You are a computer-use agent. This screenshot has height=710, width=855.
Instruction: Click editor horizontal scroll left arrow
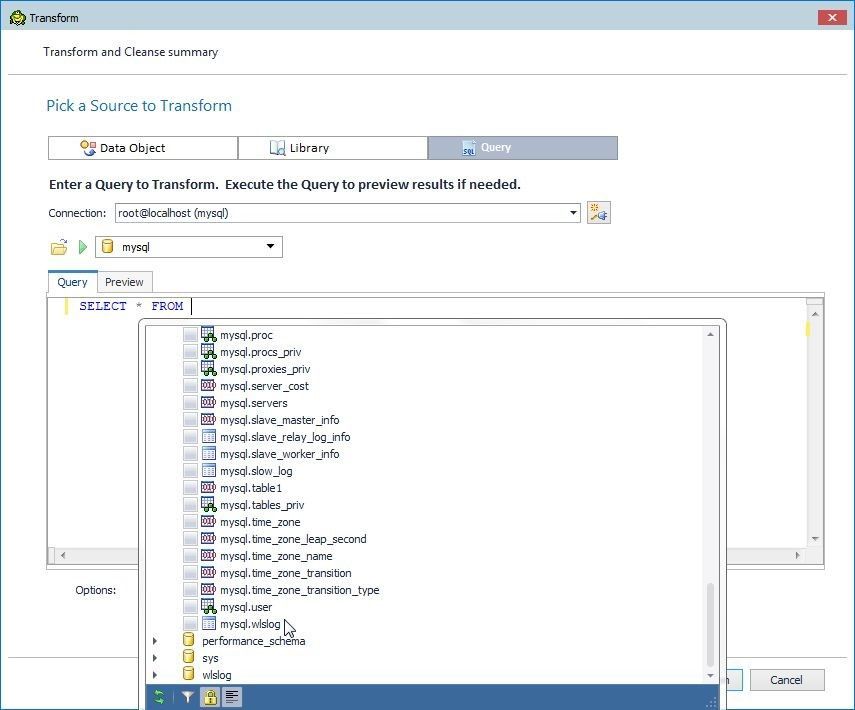[63, 555]
